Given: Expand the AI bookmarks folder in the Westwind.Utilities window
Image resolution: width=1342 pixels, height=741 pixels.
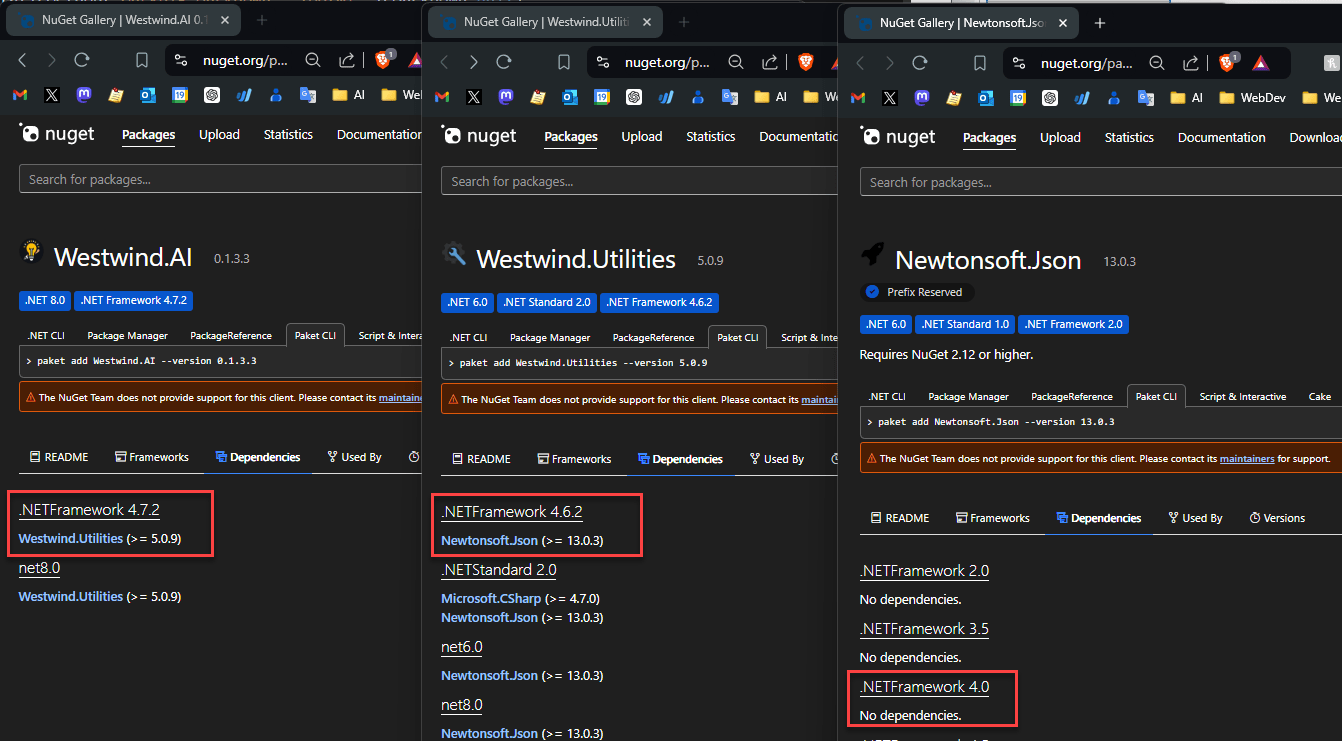Looking at the screenshot, I should [772, 97].
